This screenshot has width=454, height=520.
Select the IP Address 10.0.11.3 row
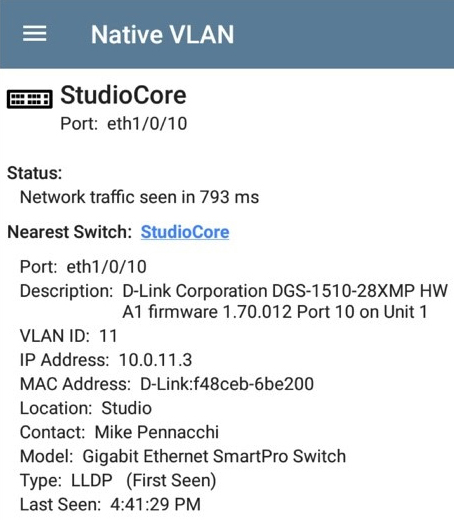coord(106,360)
